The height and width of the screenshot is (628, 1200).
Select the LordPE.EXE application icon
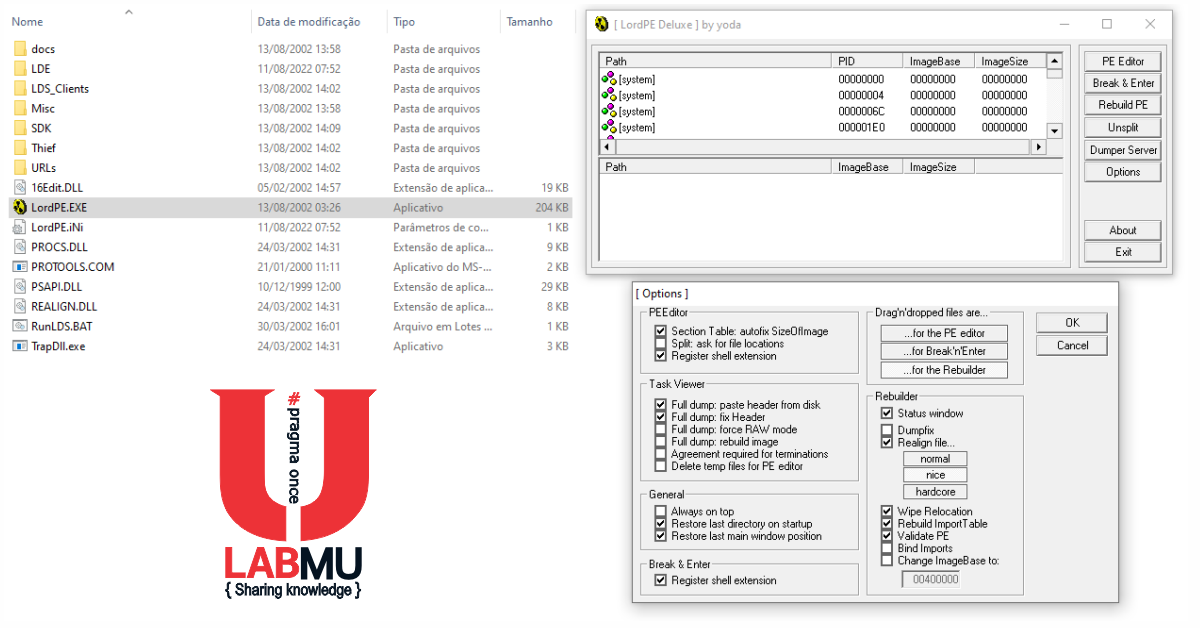[x=20, y=207]
